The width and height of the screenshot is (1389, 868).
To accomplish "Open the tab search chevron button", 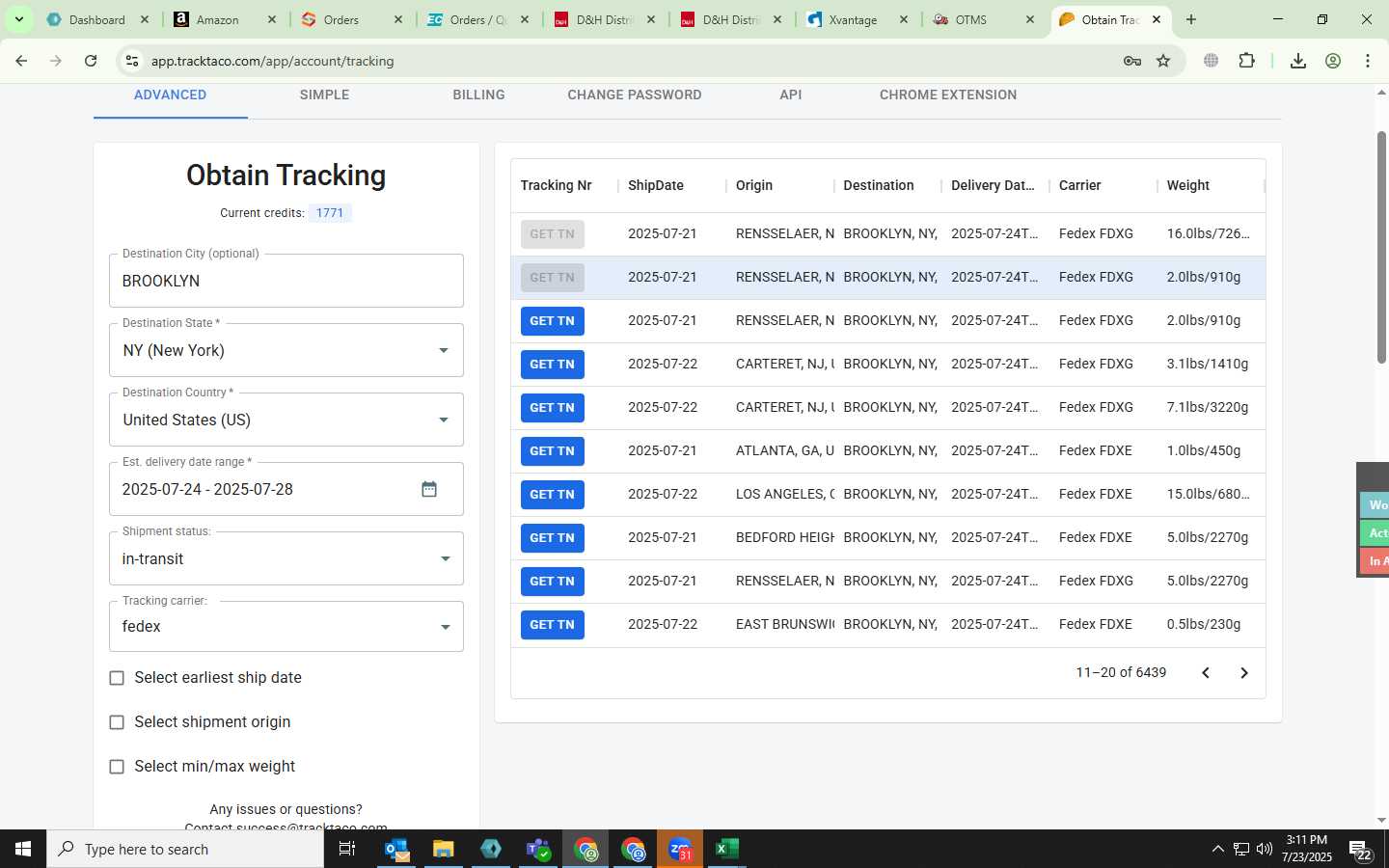I will click(18, 19).
